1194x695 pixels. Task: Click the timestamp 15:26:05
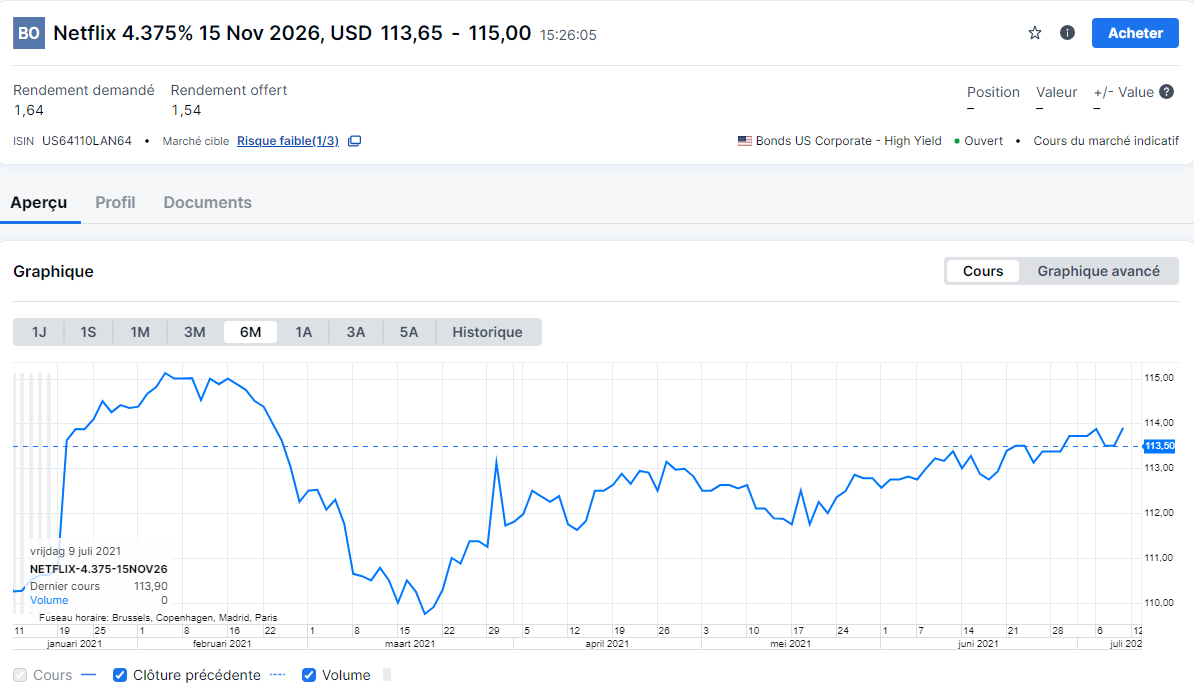tap(568, 35)
